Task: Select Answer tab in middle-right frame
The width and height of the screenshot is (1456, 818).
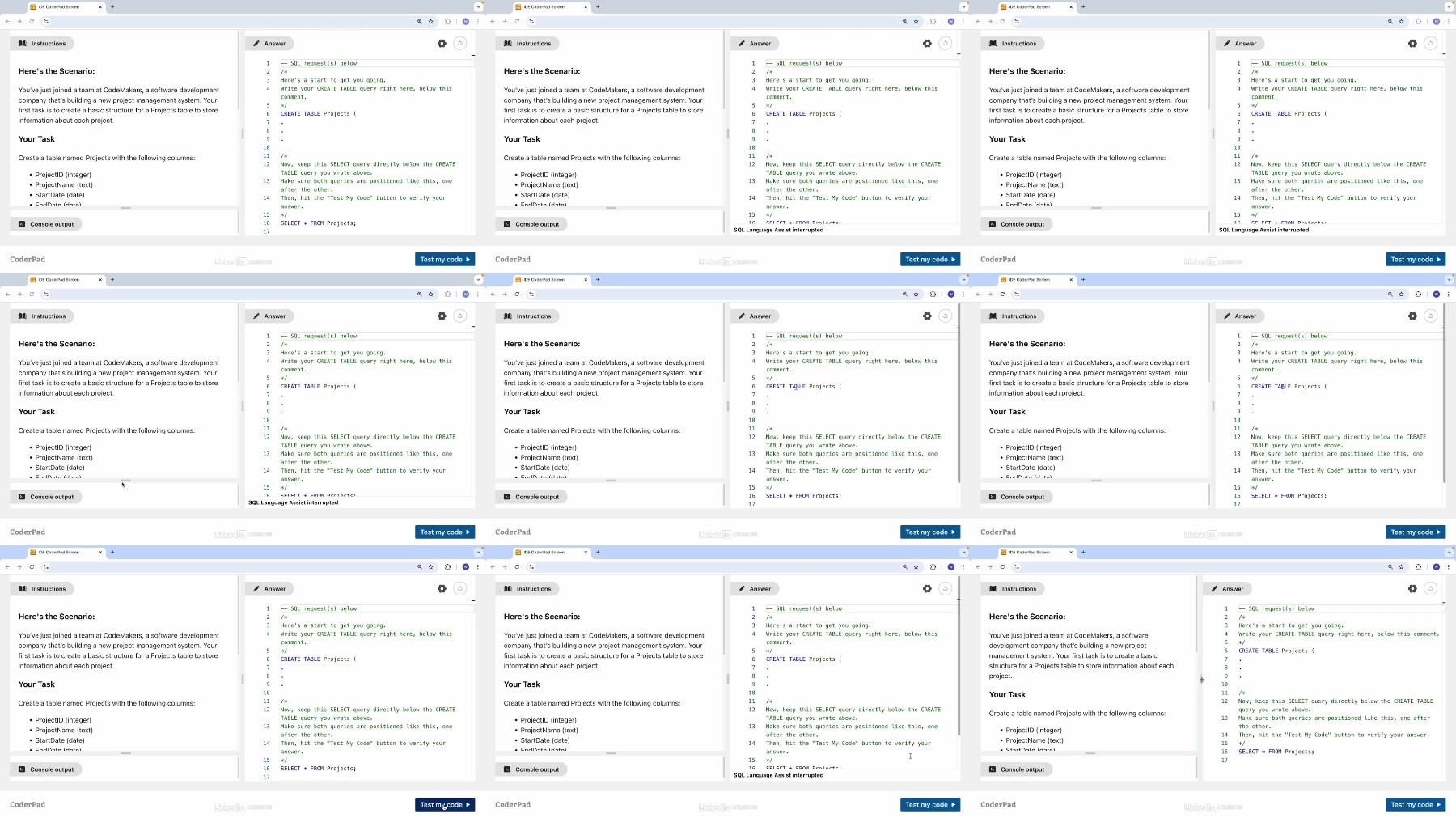Action: [x=1240, y=316]
